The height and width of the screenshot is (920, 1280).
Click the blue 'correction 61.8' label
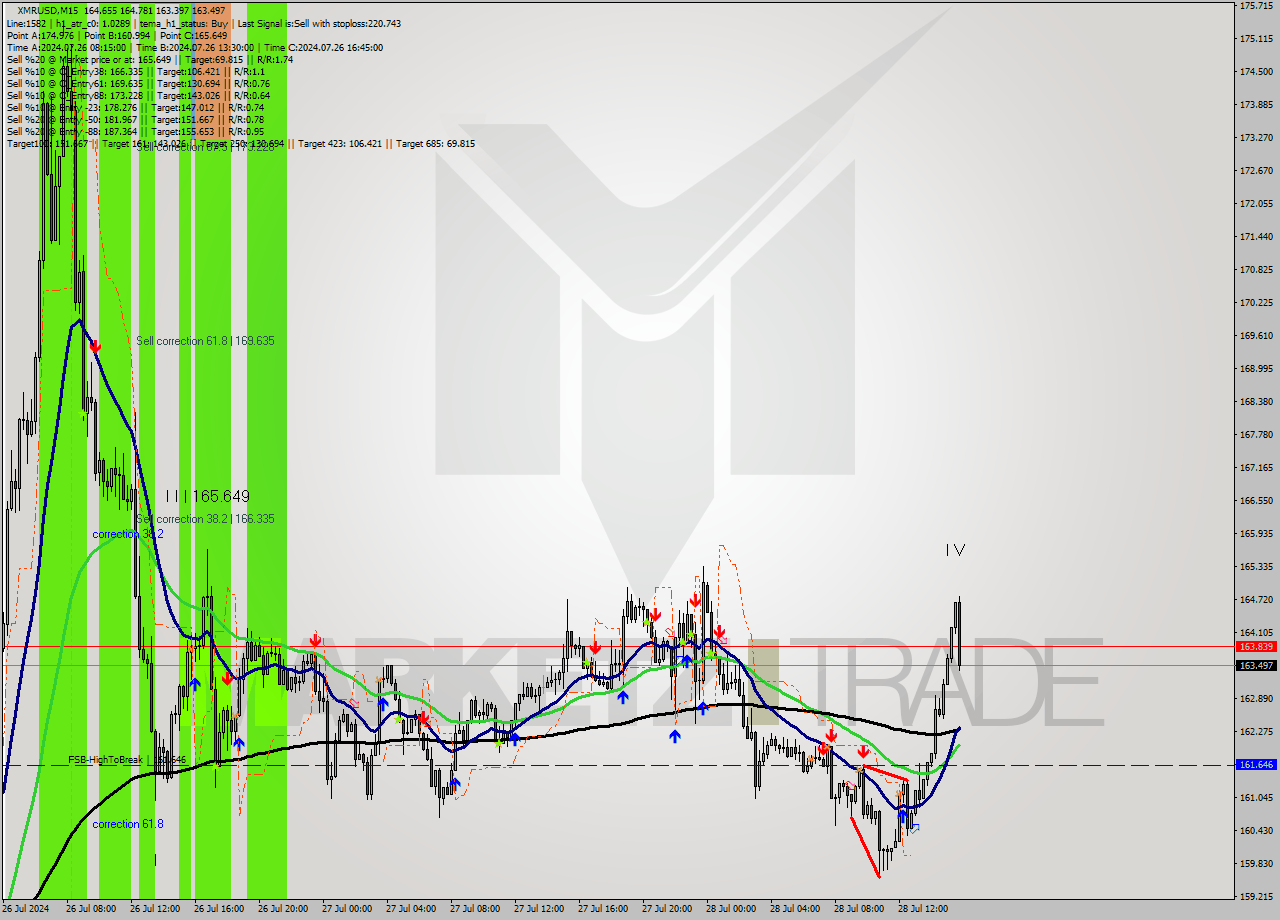(x=128, y=824)
